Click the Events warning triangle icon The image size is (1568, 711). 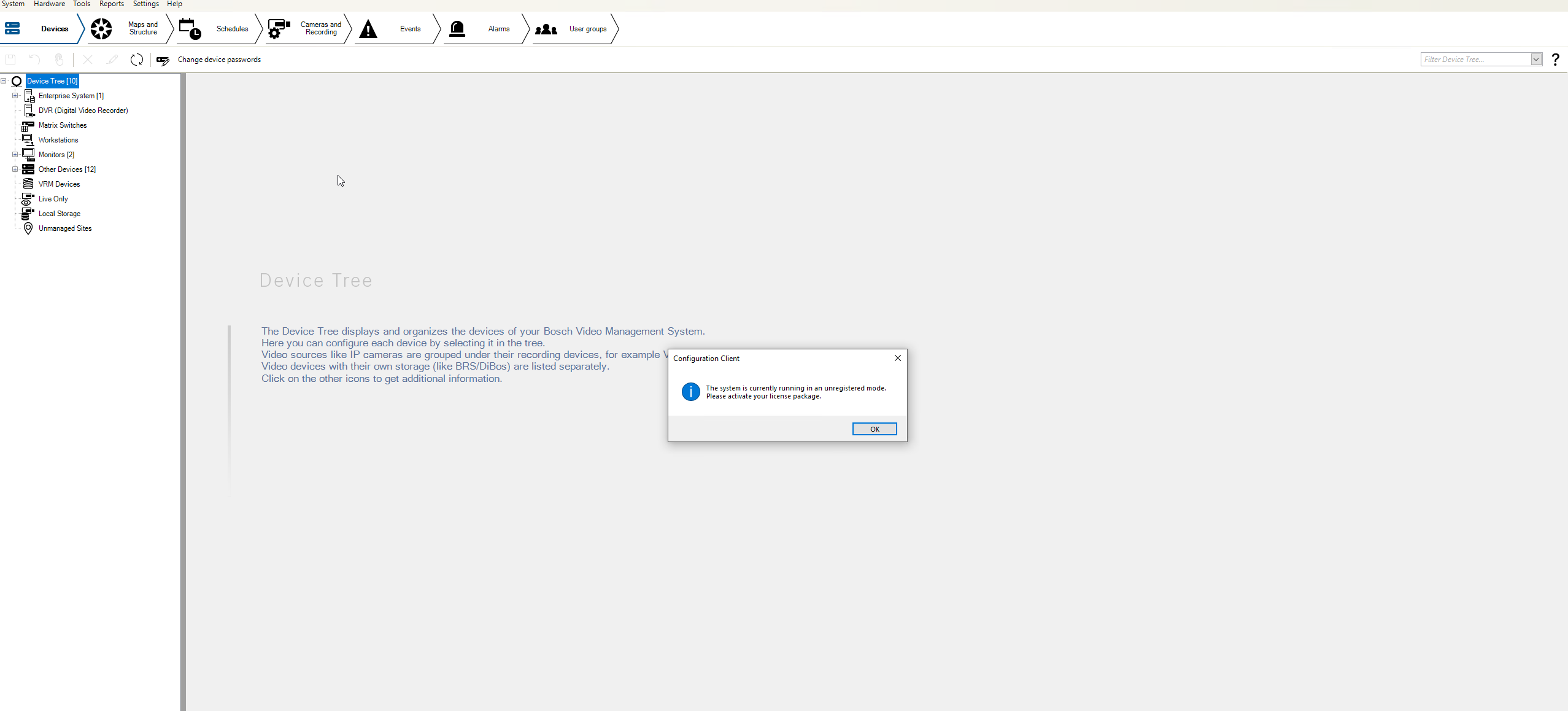[x=368, y=29]
